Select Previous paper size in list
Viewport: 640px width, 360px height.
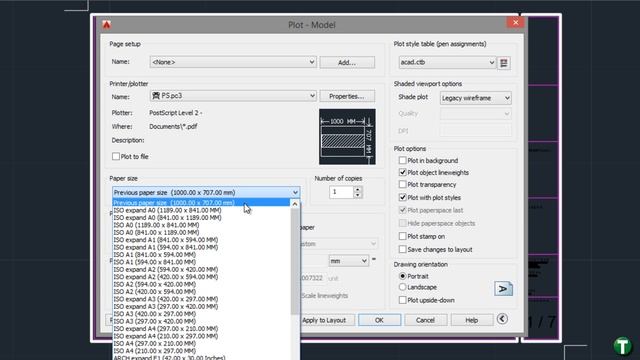(202, 203)
